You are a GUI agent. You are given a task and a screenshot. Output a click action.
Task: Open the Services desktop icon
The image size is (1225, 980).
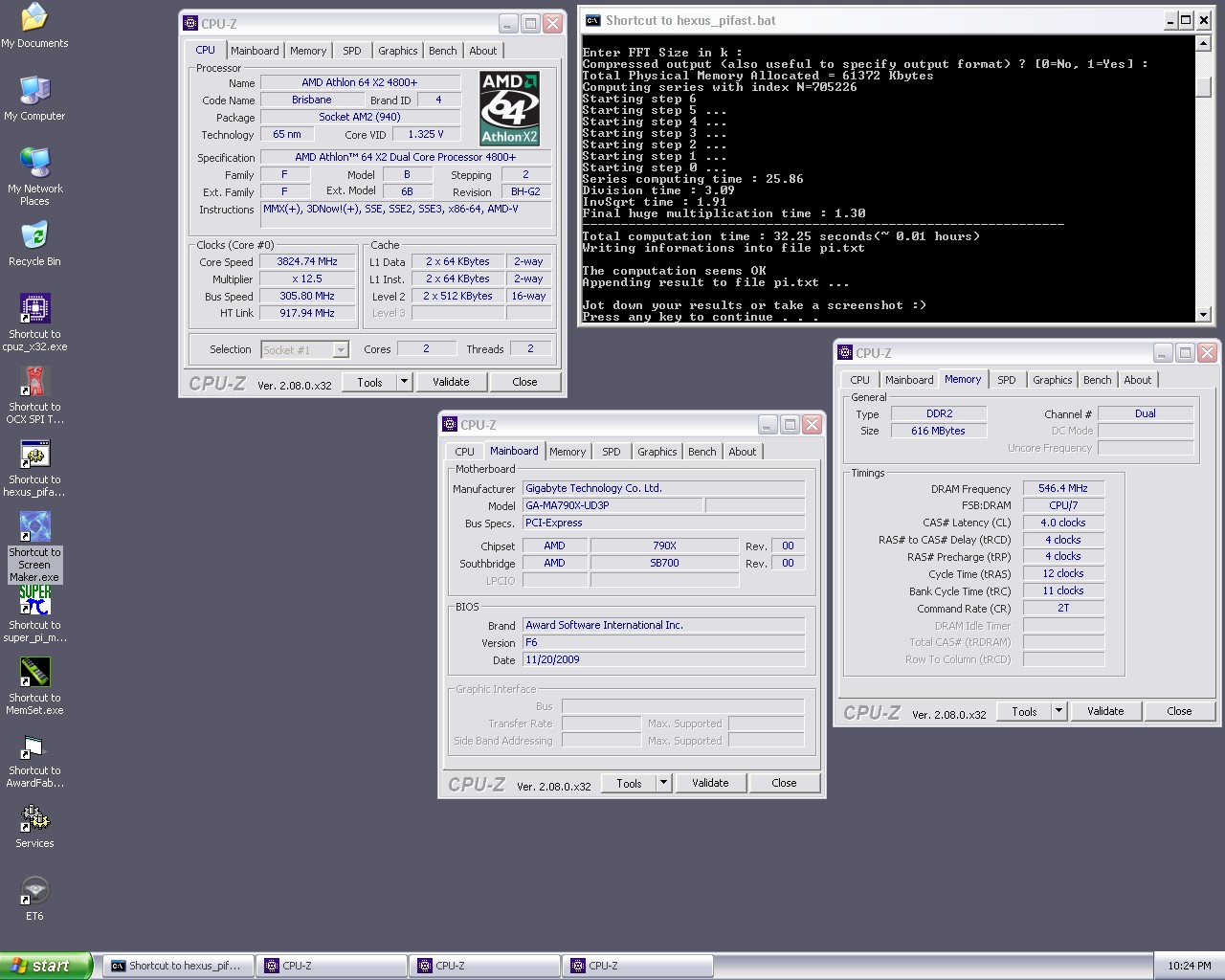[34, 817]
